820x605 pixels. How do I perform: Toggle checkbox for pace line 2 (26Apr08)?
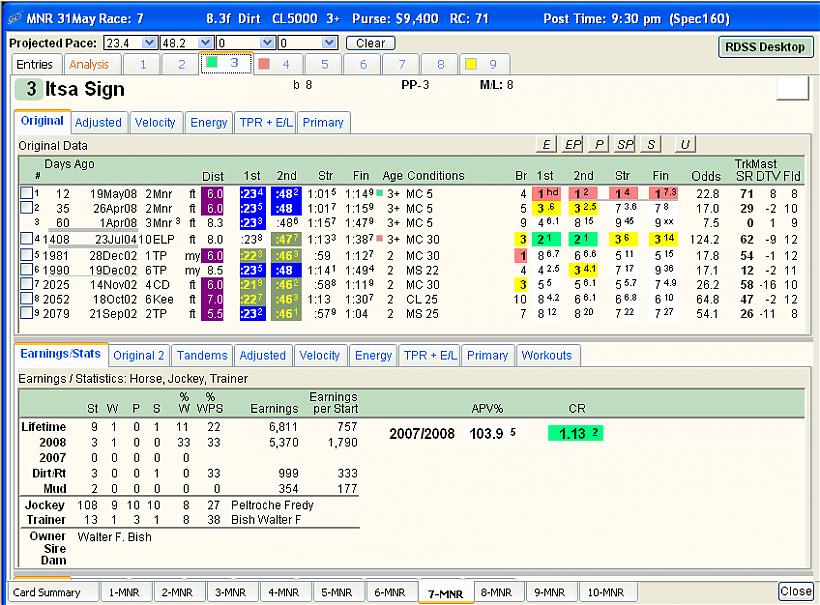(26, 208)
